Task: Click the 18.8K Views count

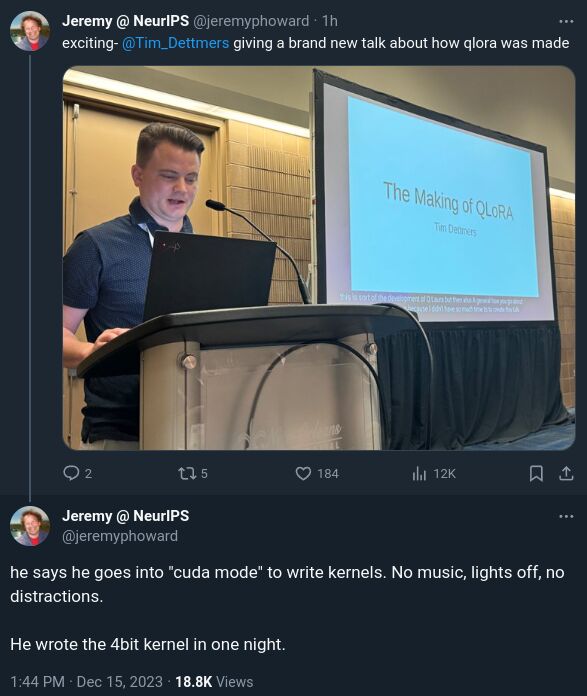Action: click(214, 681)
